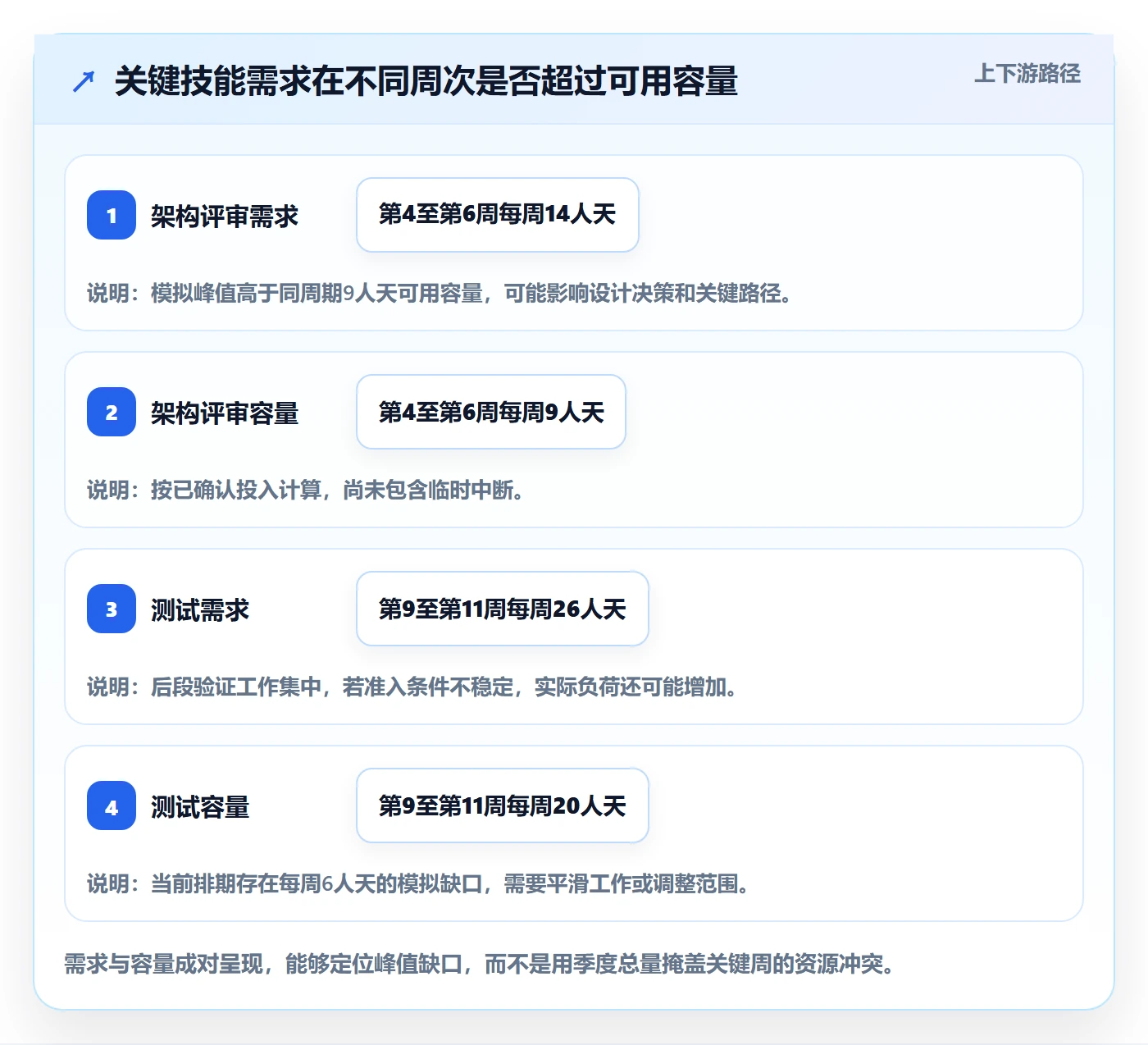The image size is (1148, 1045).
Task: Click the footer summary starting 需求与容量成对呈现
Action: pyautogui.click(x=479, y=964)
